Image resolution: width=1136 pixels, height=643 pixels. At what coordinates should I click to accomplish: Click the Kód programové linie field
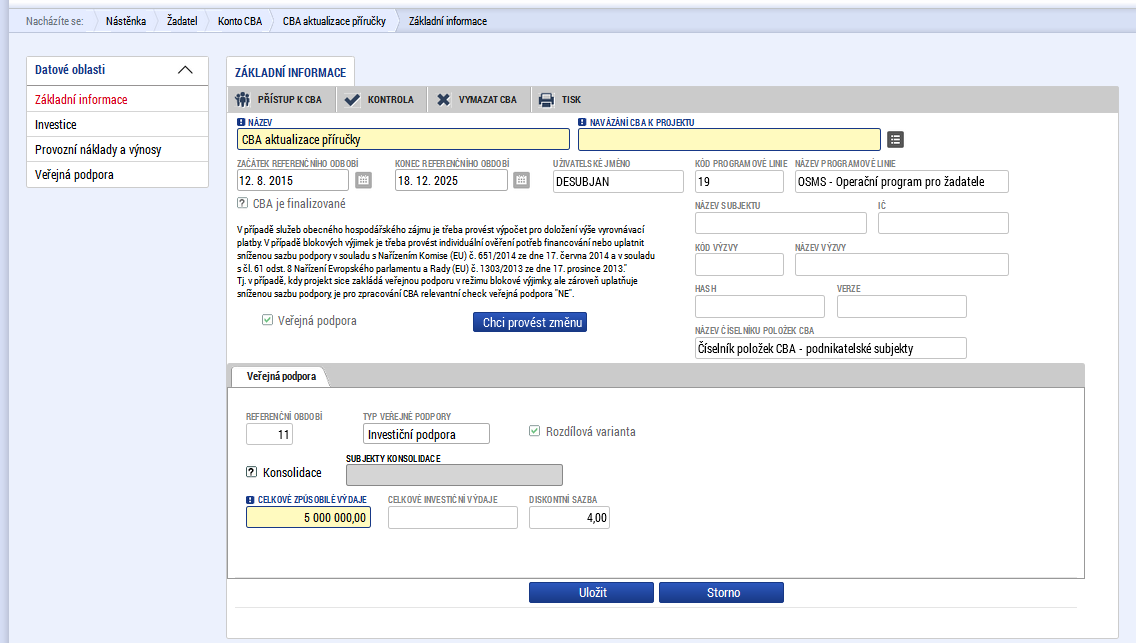739,182
